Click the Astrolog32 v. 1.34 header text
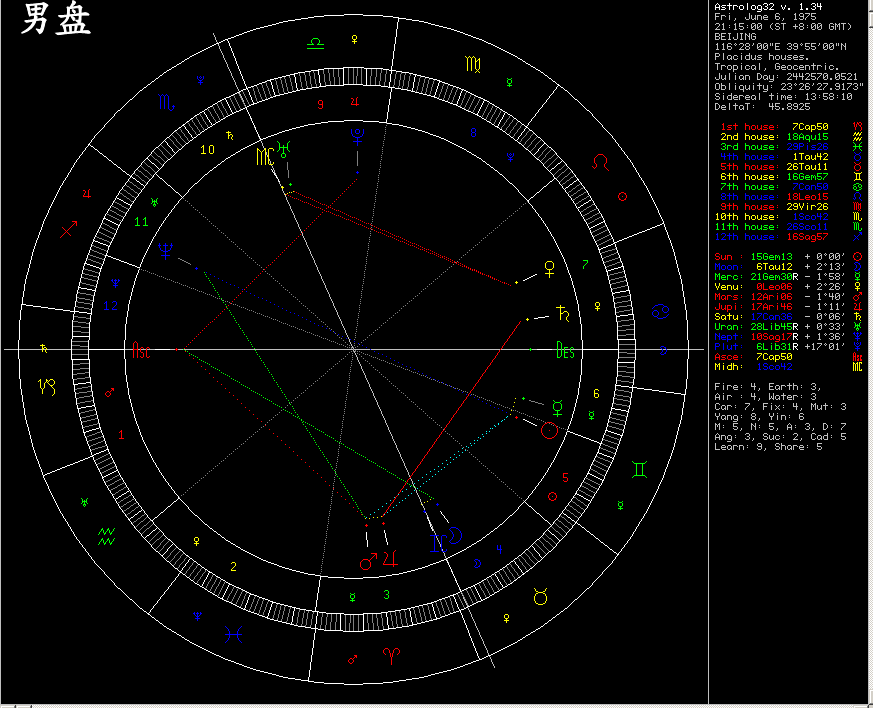This screenshot has width=873, height=708. click(x=770, y=7)
